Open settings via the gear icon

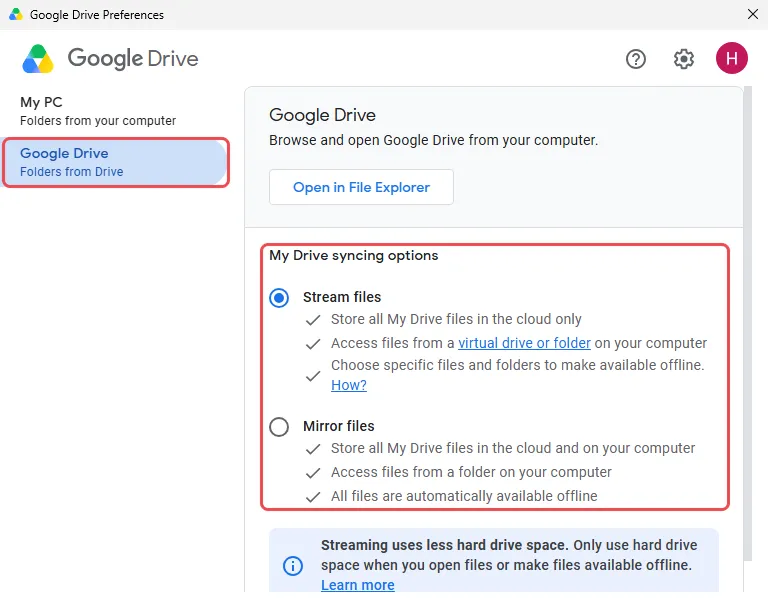683,59
